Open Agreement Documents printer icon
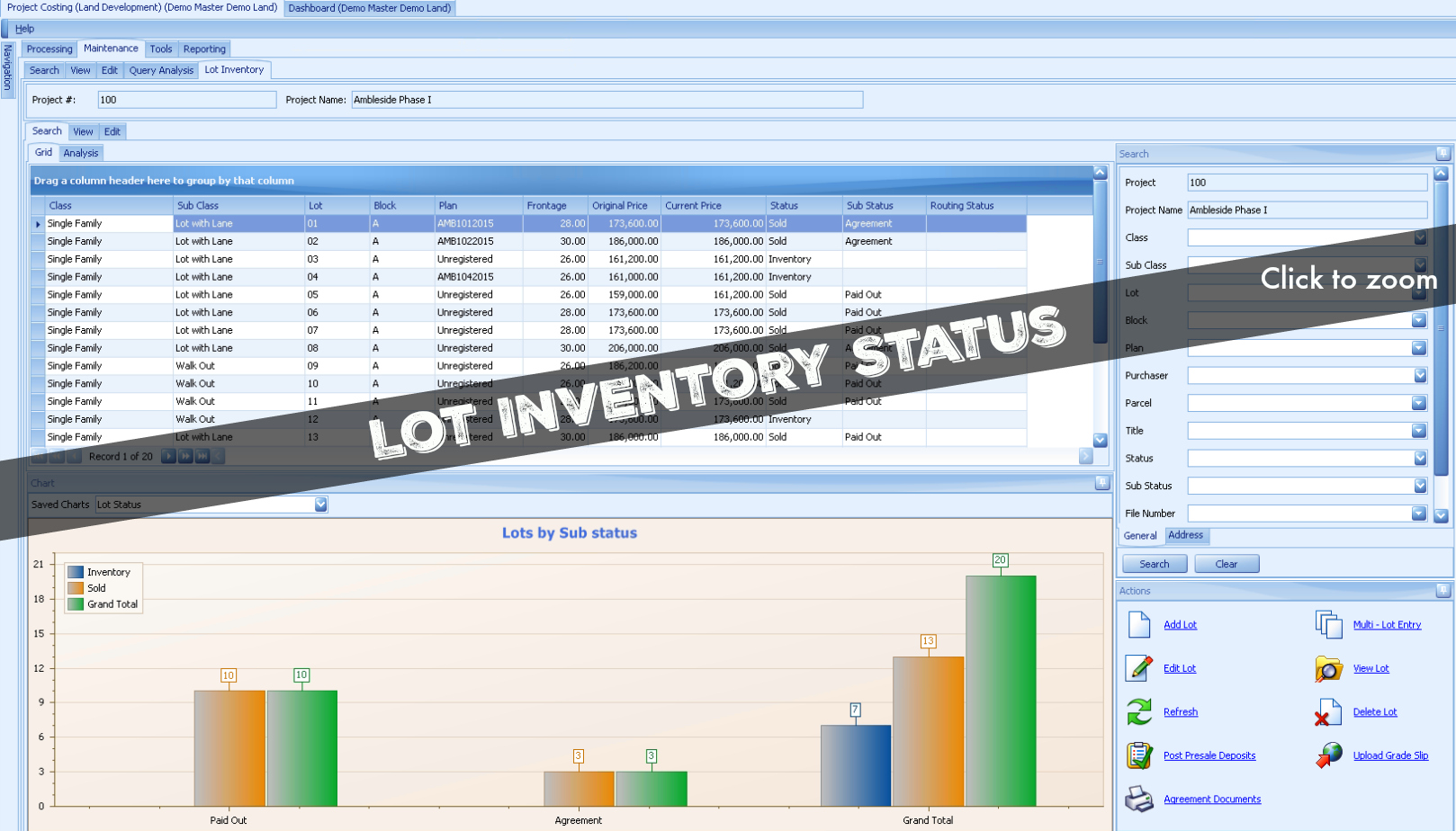This screenshot has width=1456, height=831. point(1137,799)
